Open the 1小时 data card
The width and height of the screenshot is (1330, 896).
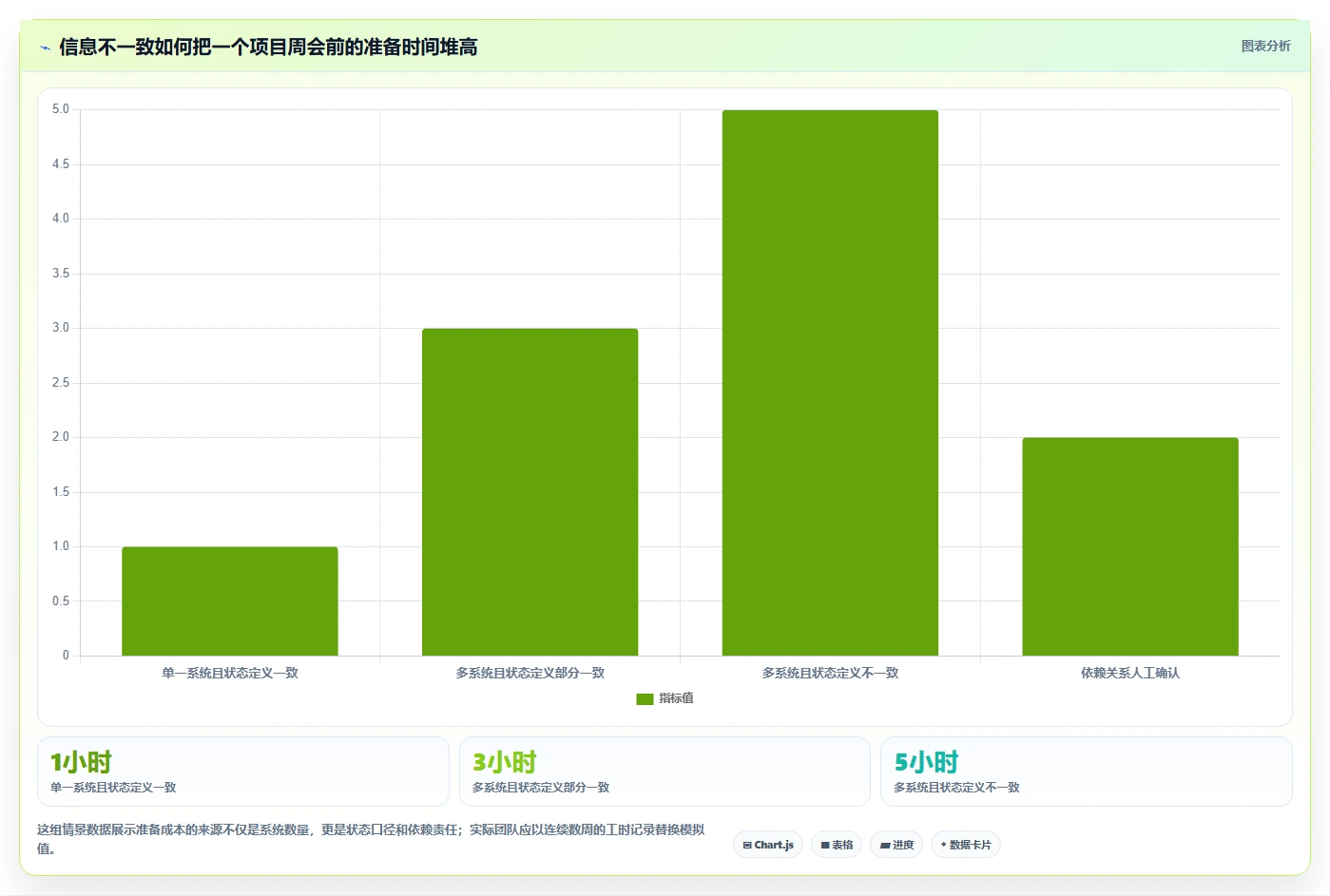tap(242, 772)
